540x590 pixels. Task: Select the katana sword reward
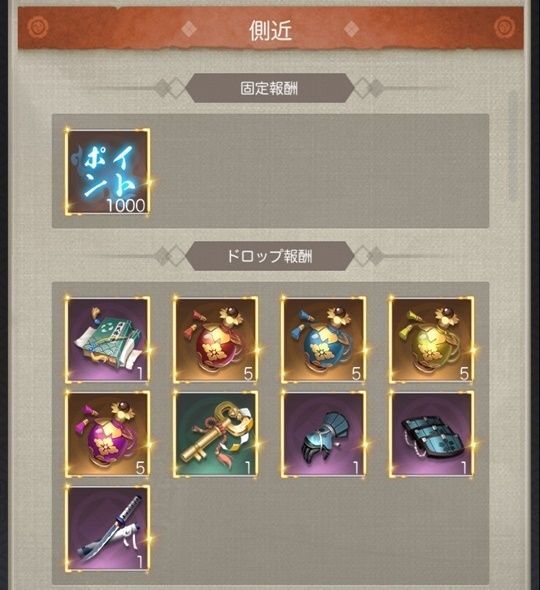coord(108,529)
